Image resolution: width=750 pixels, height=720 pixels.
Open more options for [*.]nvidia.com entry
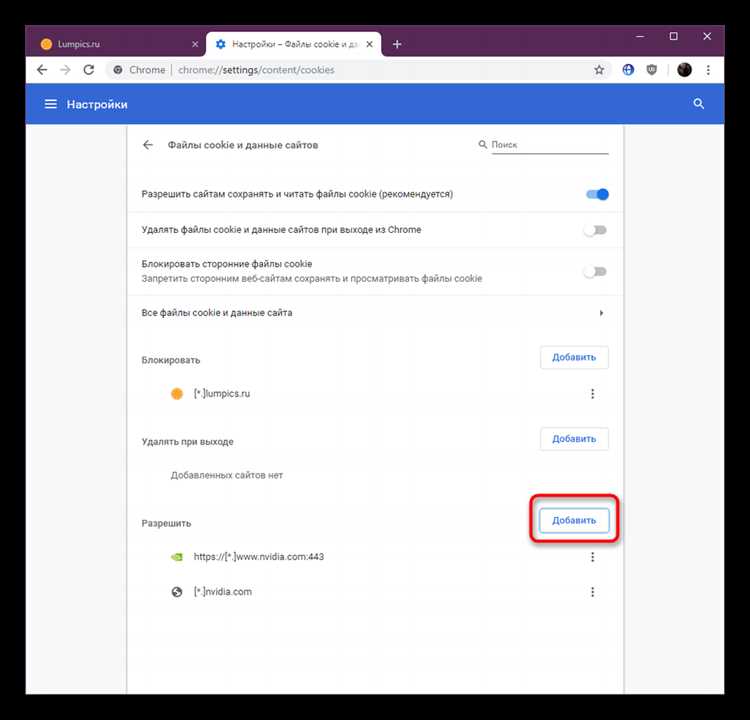[593, 592]
